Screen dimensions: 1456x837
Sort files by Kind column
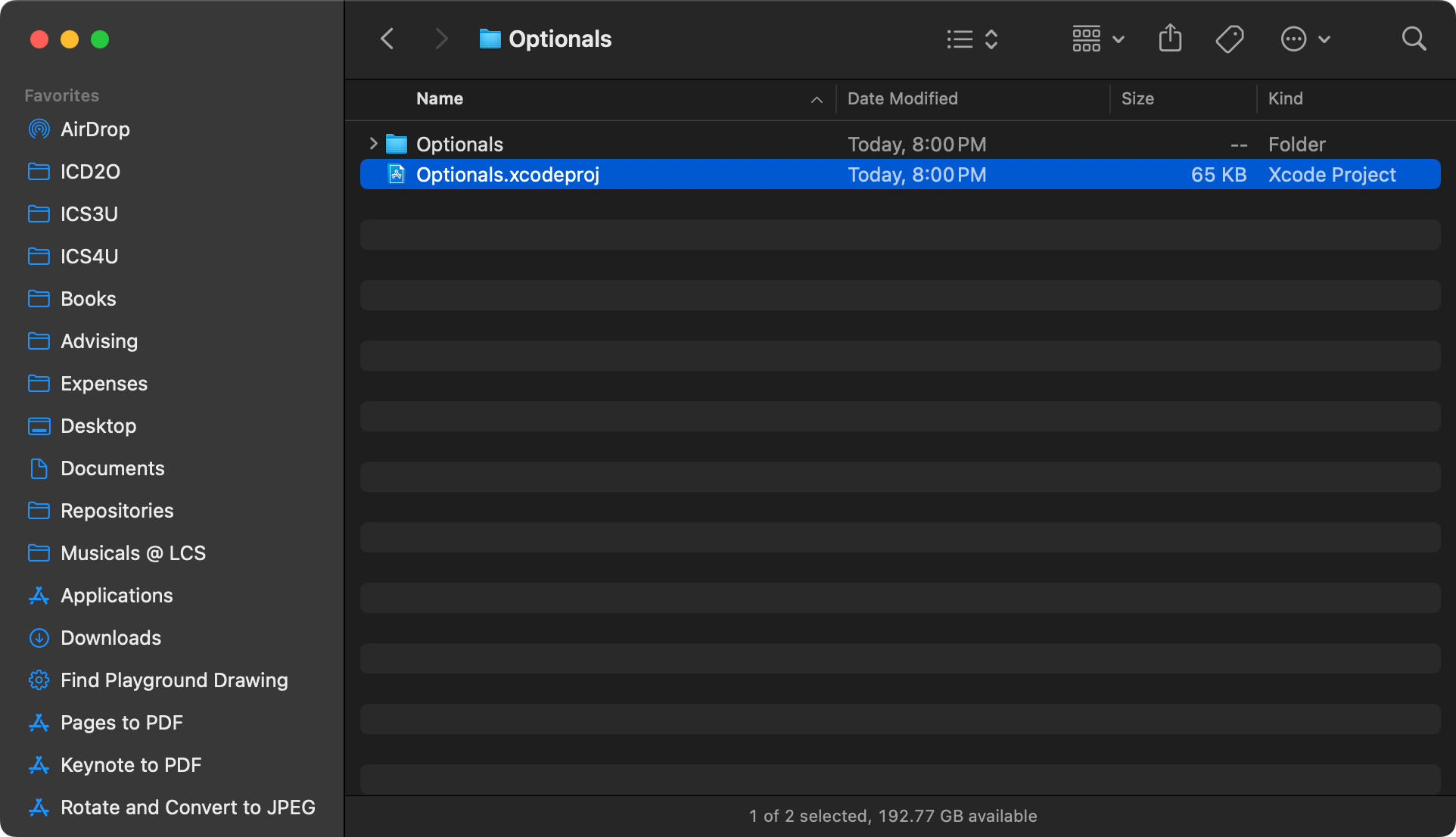coord(1285,98)
